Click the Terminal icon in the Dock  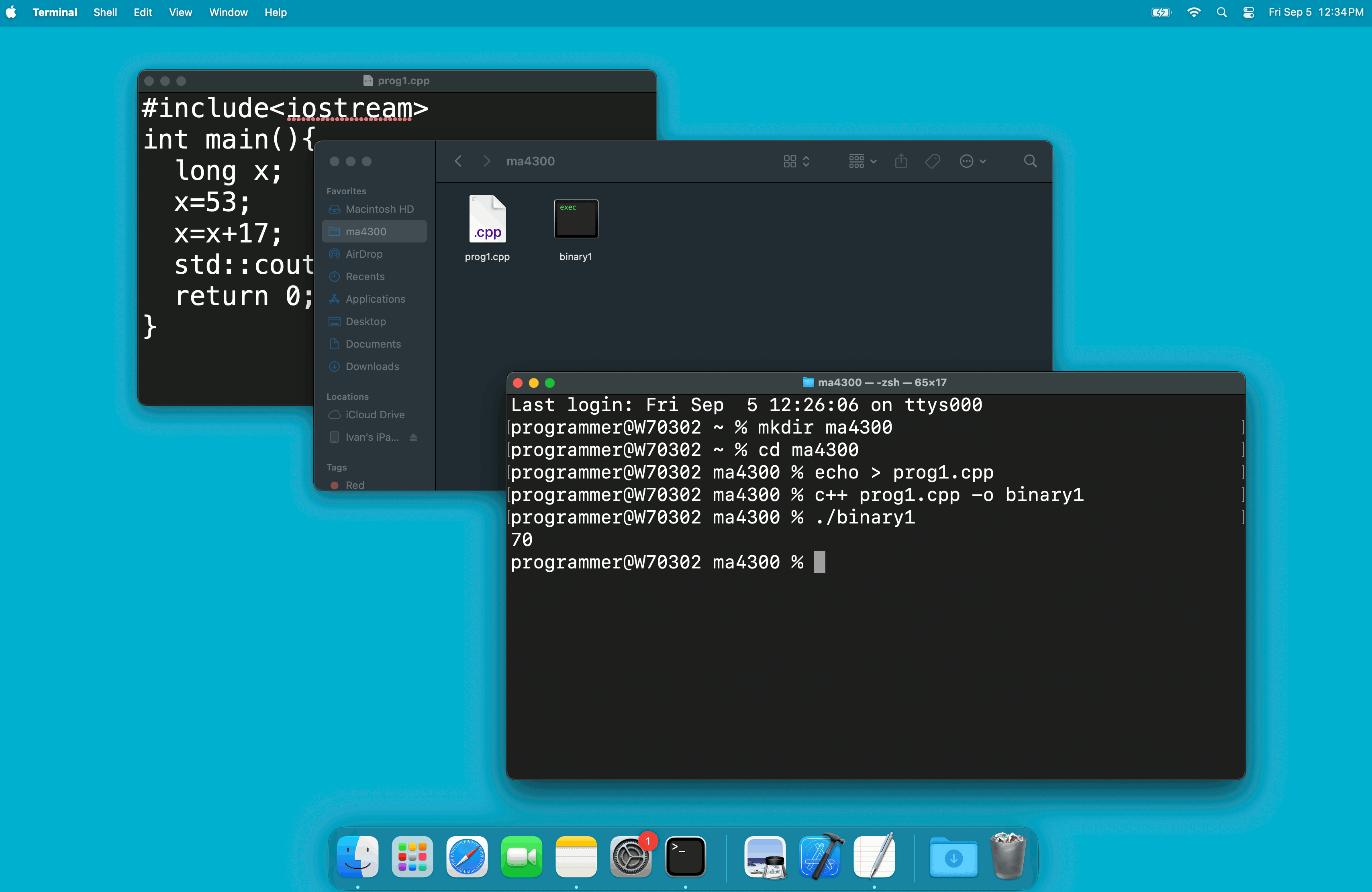pyautogui.click(x=685, y=857)
